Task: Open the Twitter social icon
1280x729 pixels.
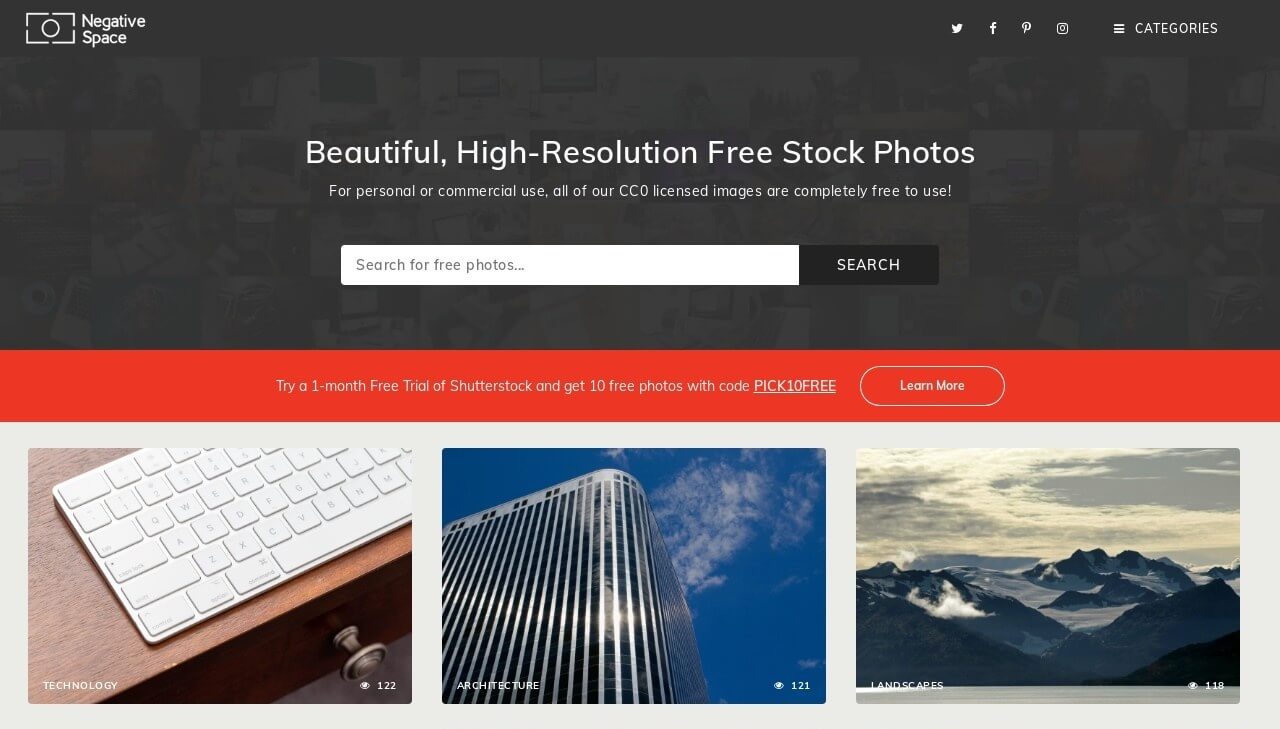Action: point(957,29)
